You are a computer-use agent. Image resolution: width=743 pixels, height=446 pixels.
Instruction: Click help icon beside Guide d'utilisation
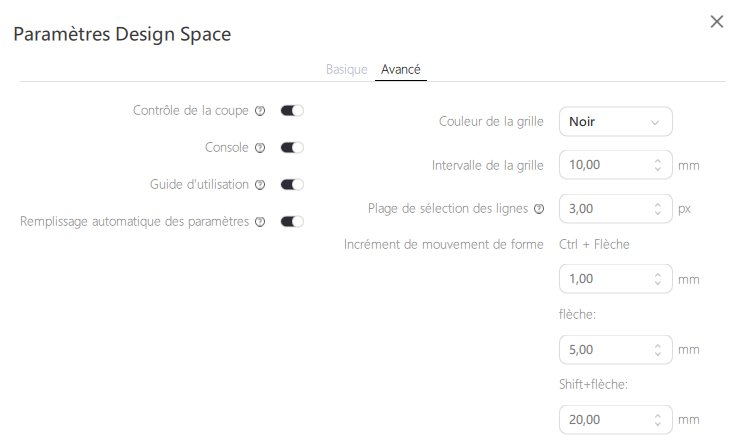point(260,185)
